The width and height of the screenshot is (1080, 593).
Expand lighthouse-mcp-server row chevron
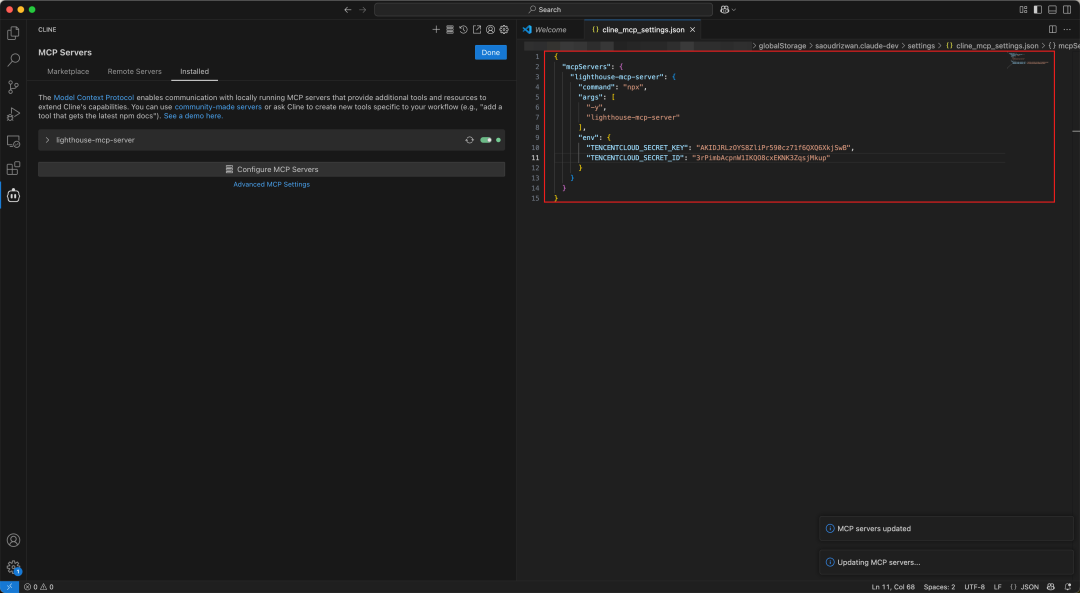pyautogui.click(x=48, y=140)
